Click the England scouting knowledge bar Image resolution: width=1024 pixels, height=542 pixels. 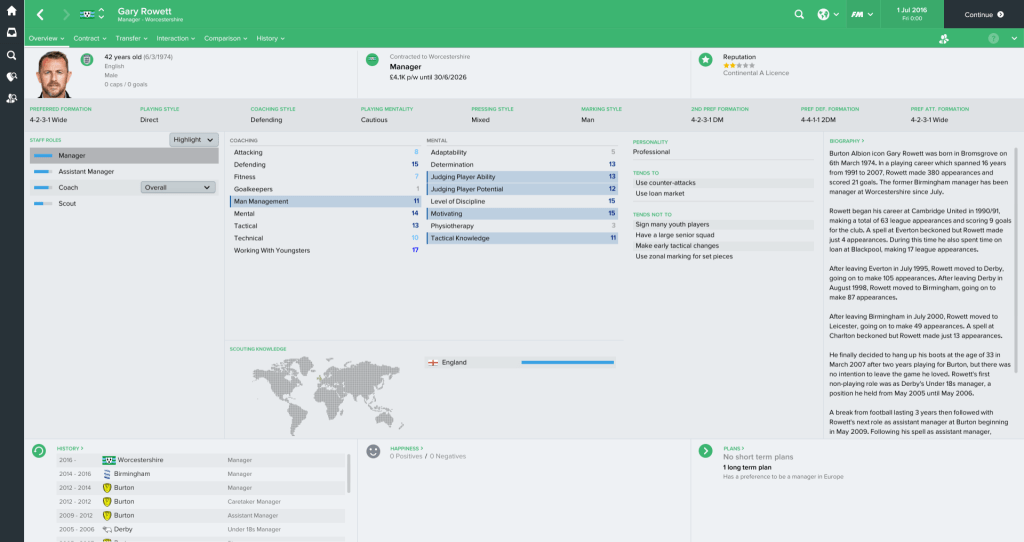click(x=566, y=362)
